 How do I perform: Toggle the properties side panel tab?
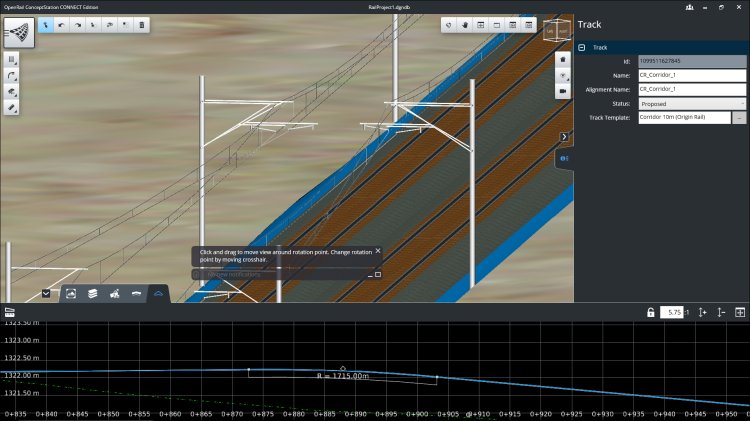564,158
